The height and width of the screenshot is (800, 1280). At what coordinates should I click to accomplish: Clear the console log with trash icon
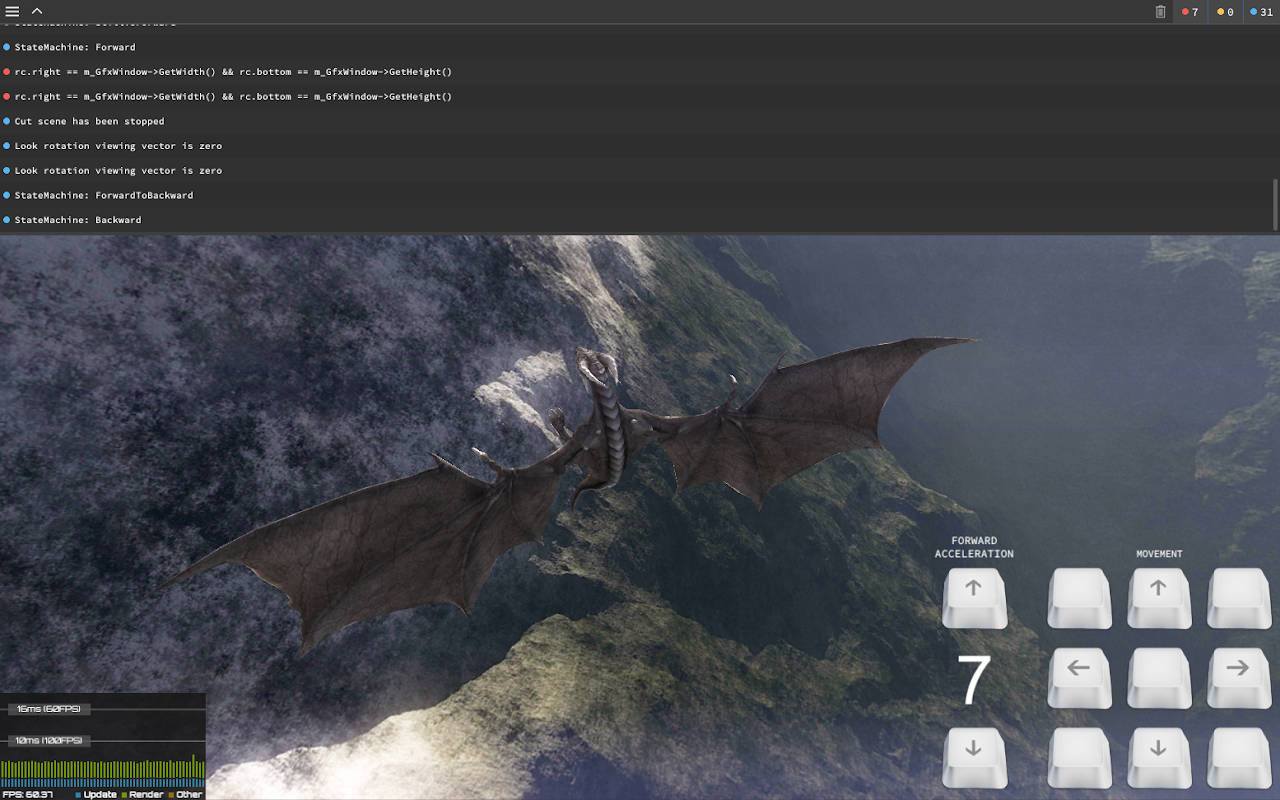1160,12
